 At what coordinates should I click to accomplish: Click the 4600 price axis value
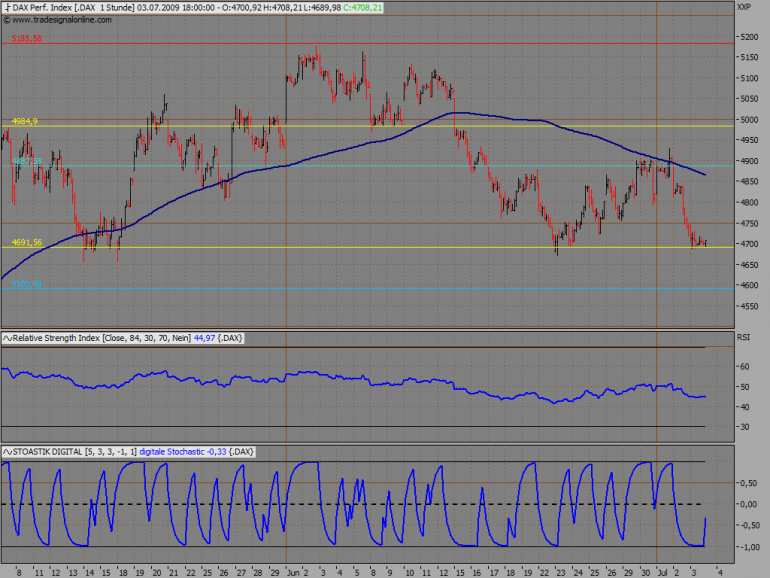coord(748,285)
